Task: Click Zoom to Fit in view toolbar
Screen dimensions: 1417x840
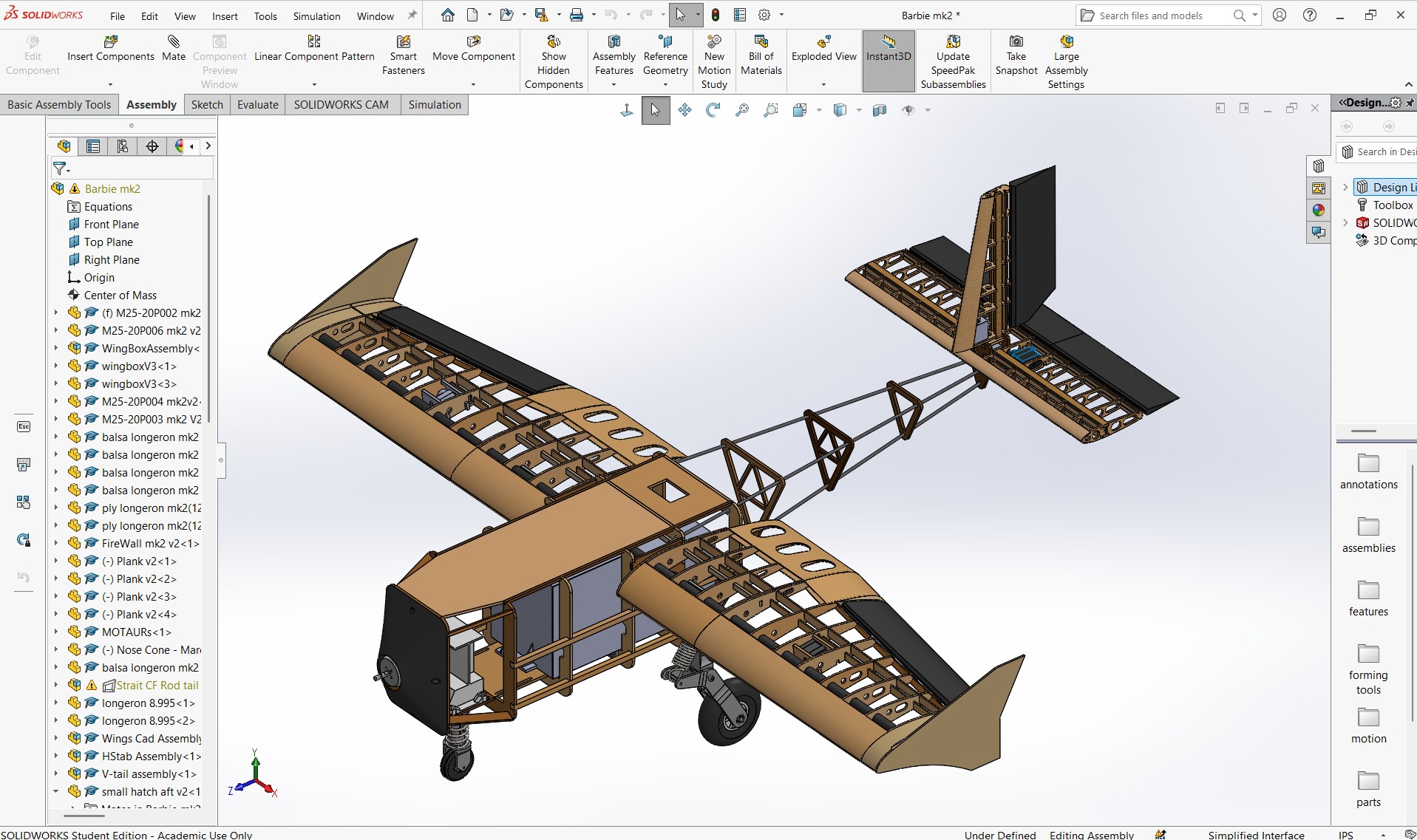Action: (x=741, y=110)
